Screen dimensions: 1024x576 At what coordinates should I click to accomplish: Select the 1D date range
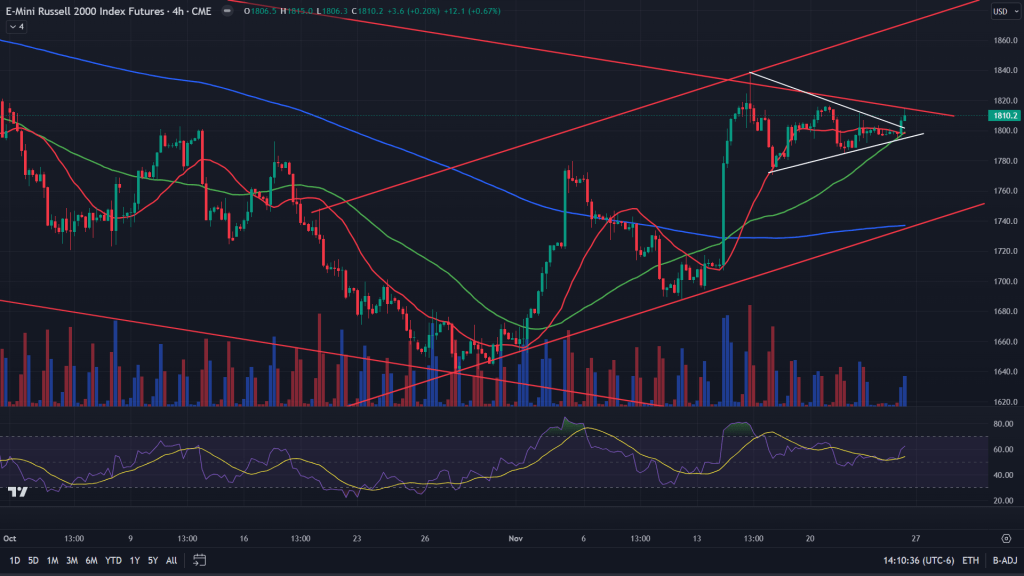click(14, 560)
